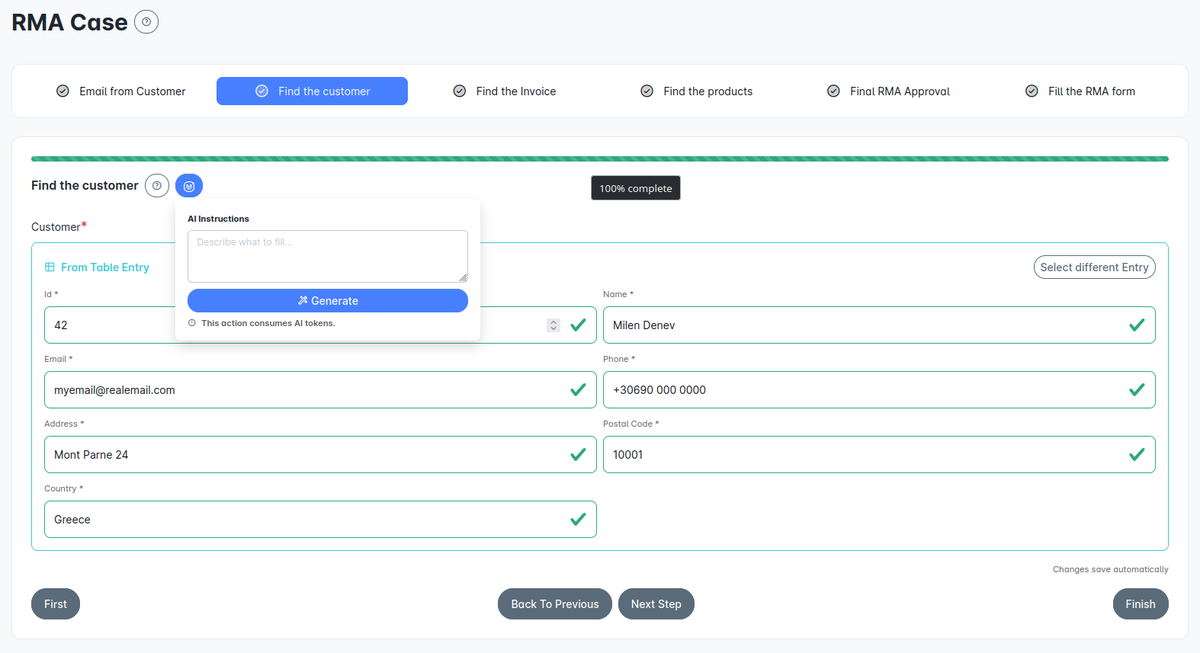
Task: Focus the Phone field with +30690 000 0000
Action: 879,390
